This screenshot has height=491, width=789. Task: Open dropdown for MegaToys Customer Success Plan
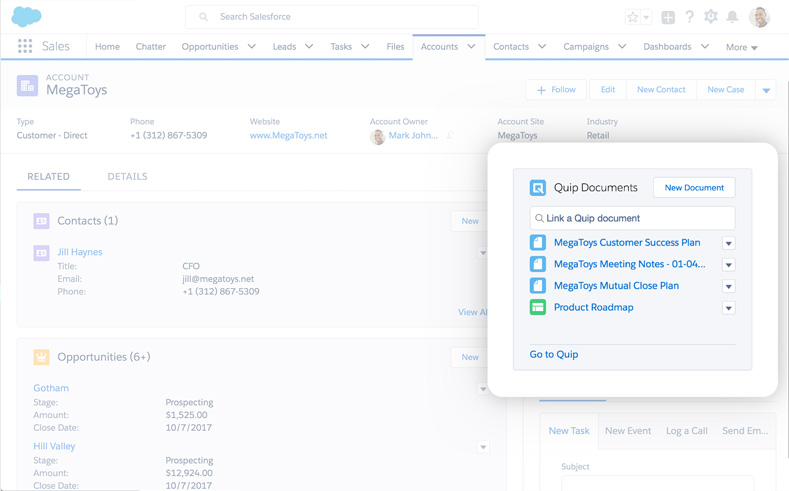coord(728,243)
